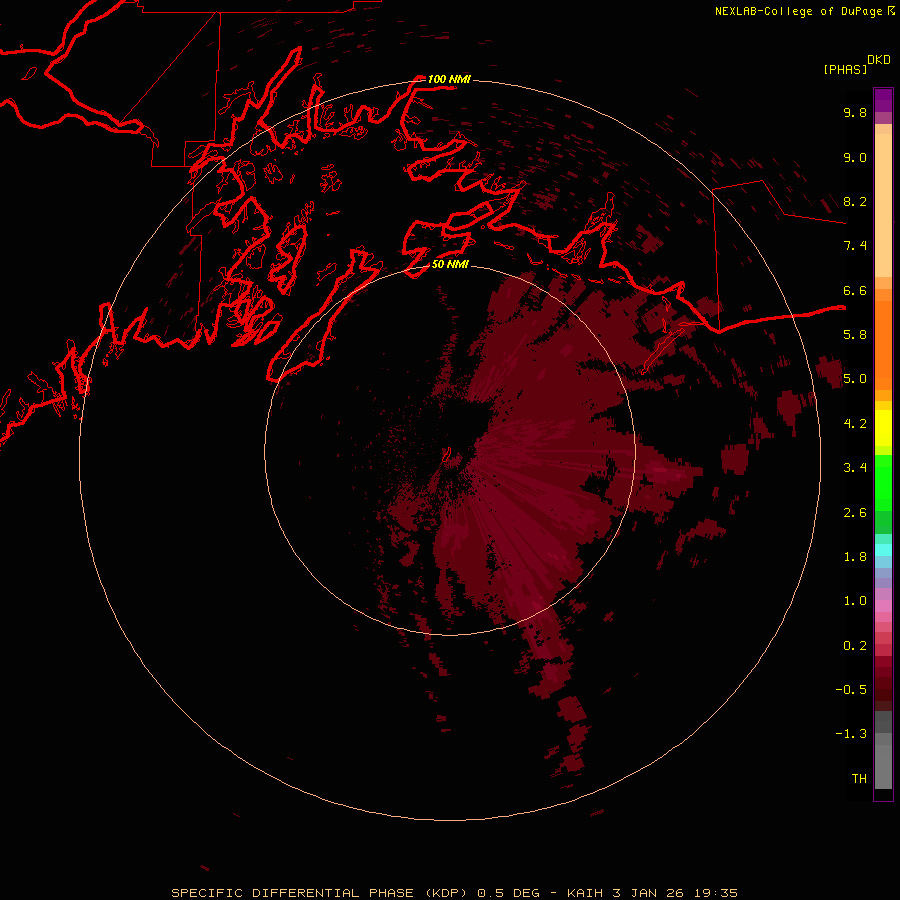The width and height of the screenshot is (900, 900).
Task: Pick the pink segment of color bar
Action: (x=883, y=606)
